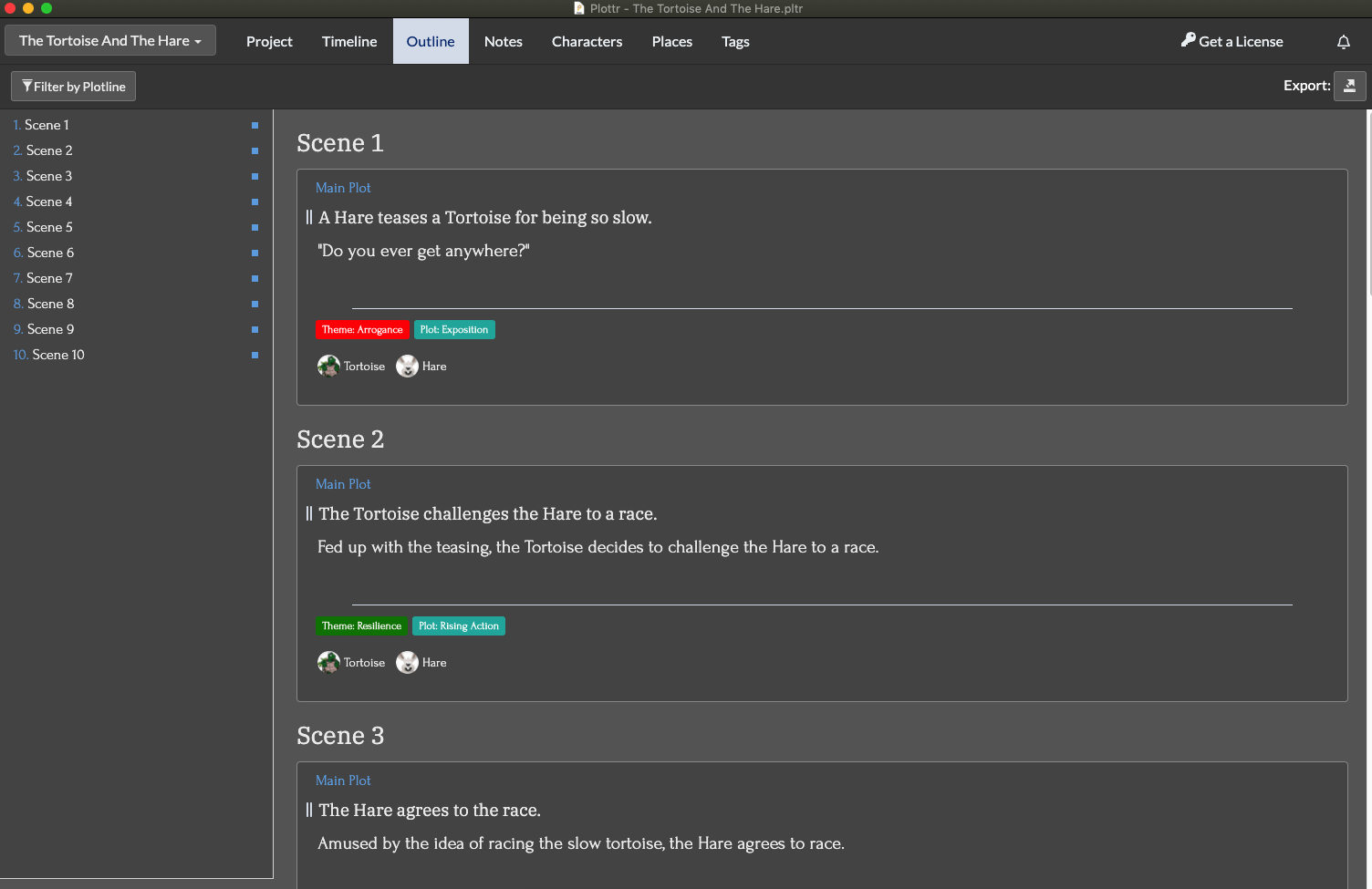
Task: Select the Outline tab
Action: [x=431, y=41]
